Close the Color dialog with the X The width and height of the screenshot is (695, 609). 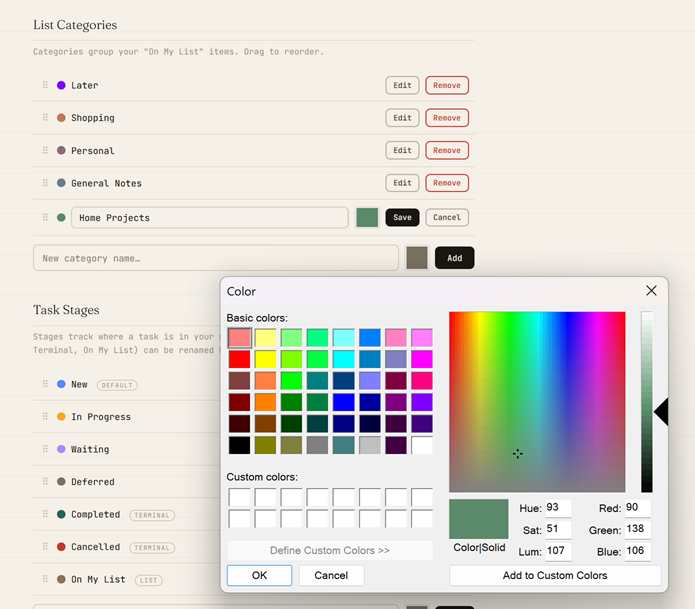coord(651,291)
